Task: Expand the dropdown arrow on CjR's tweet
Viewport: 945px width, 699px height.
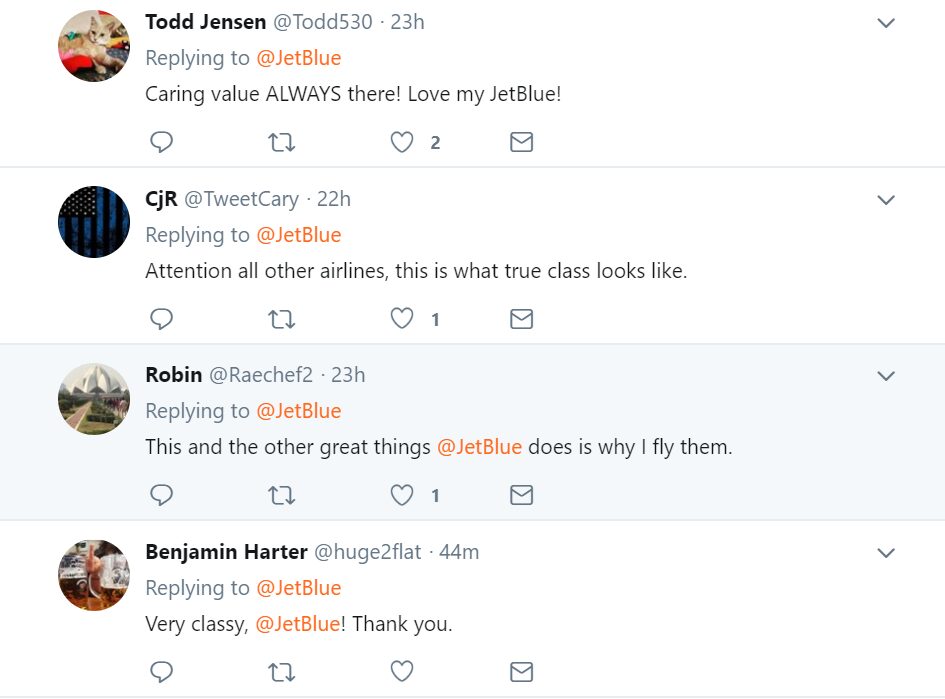Action: point(886,199)
